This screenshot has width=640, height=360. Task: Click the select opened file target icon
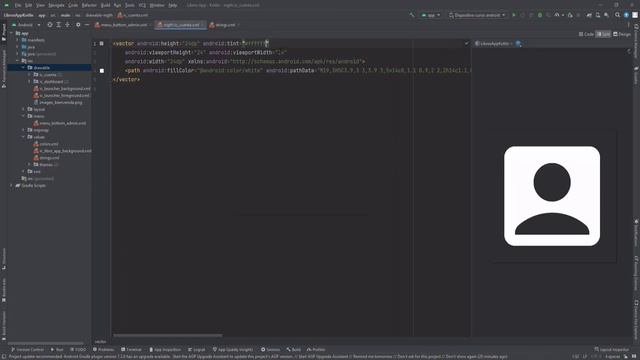50,25
